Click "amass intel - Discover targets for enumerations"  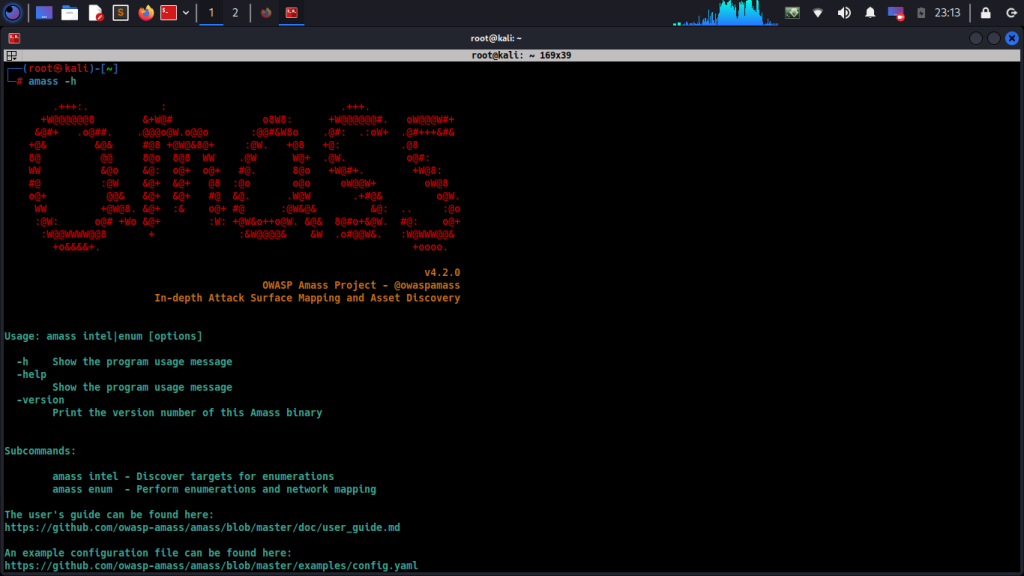(x=193, y=477)
